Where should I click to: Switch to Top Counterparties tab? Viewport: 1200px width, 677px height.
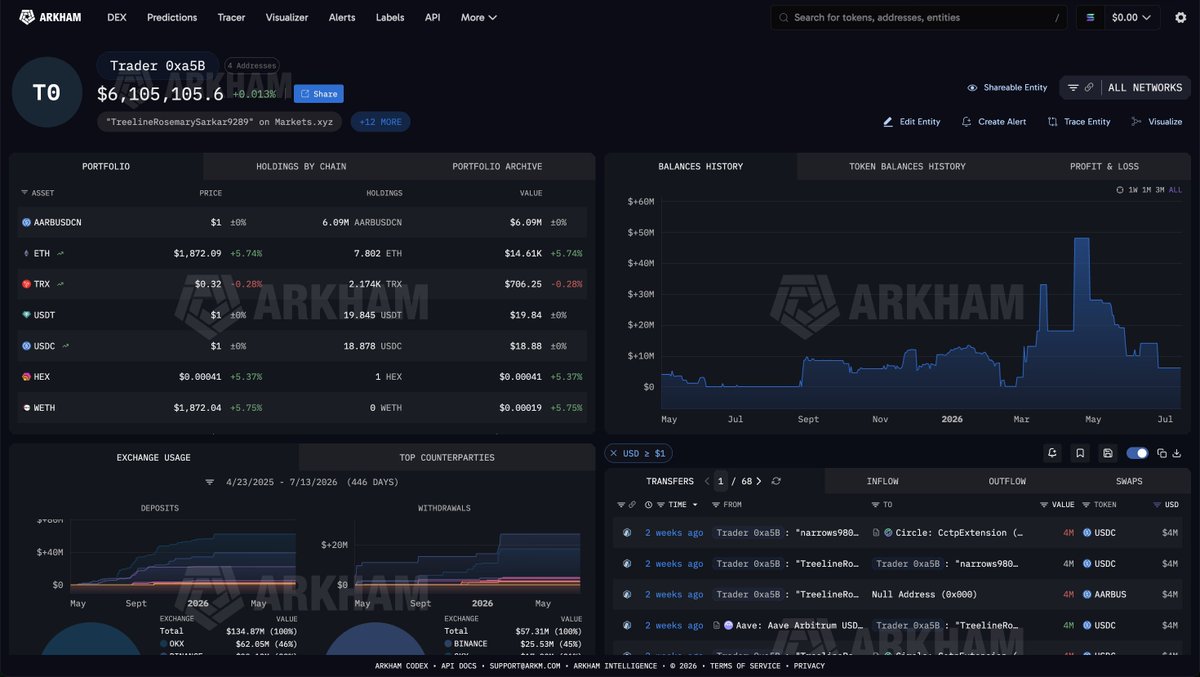tap(447, 457)
